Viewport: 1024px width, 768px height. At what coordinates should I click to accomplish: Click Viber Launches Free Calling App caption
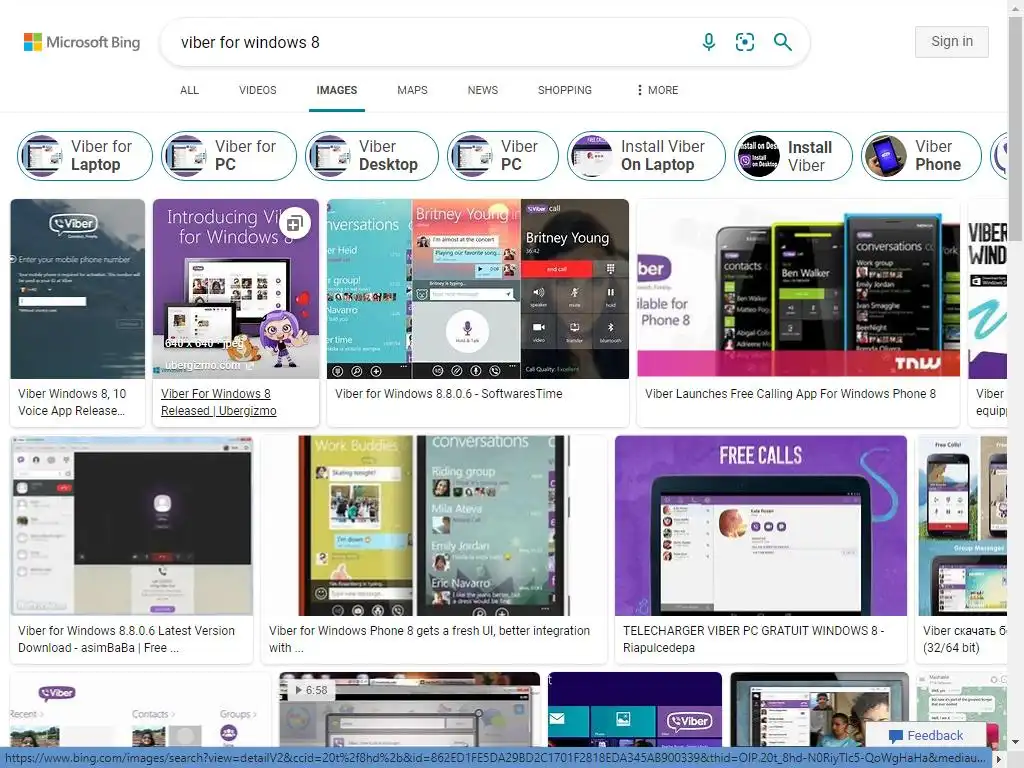[790, 394]
